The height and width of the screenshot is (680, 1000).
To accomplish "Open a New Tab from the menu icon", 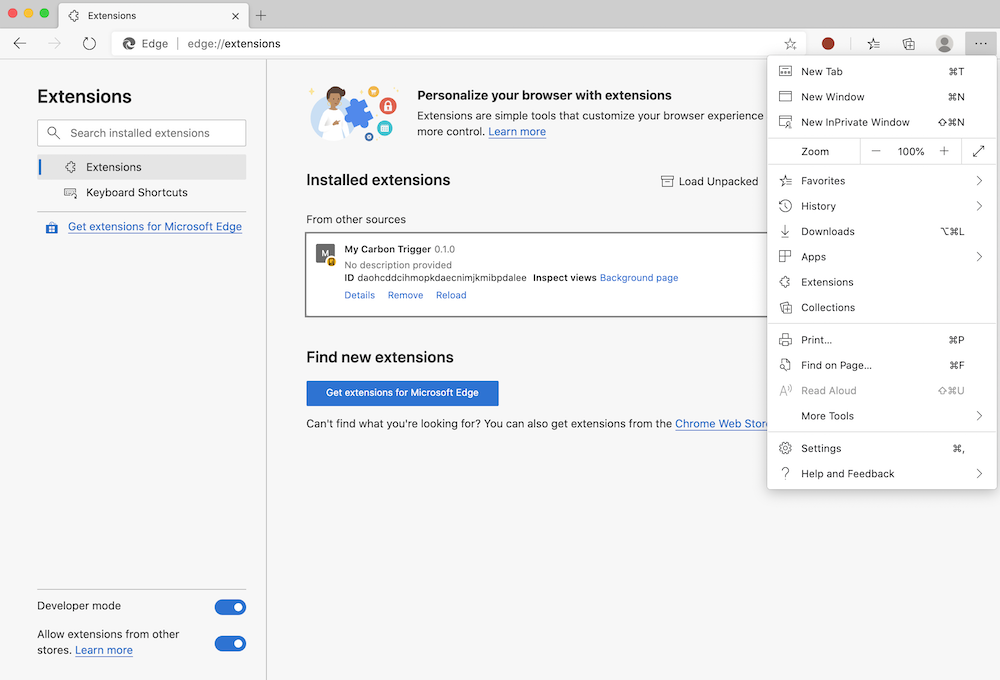I will tap(822, 71).
